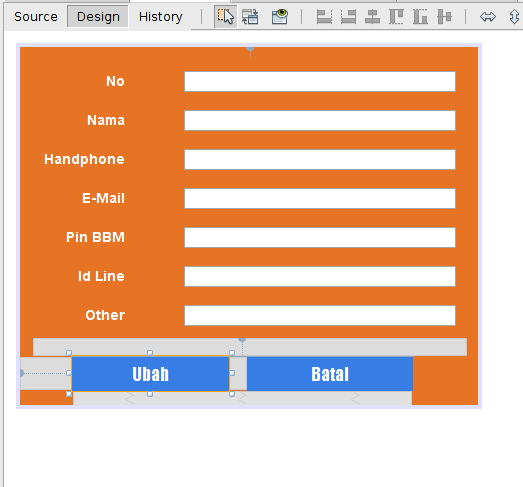
Task: Select the Other label
Action: [105, 316]
